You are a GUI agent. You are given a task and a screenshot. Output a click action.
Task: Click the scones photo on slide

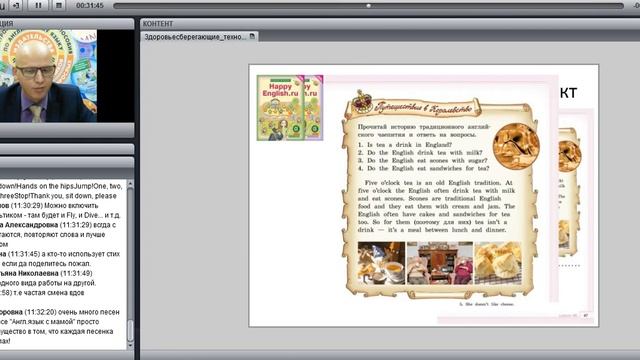498,263
